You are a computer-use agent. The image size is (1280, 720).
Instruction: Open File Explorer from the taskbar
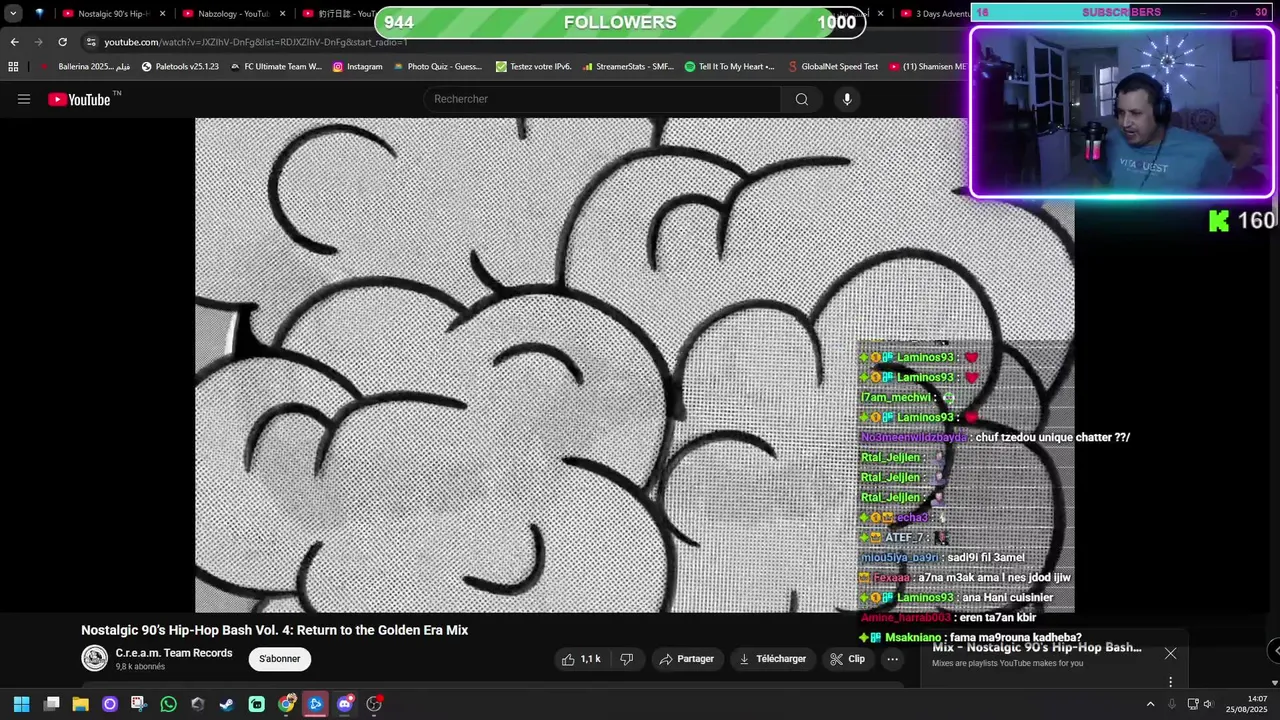point(80,704)
